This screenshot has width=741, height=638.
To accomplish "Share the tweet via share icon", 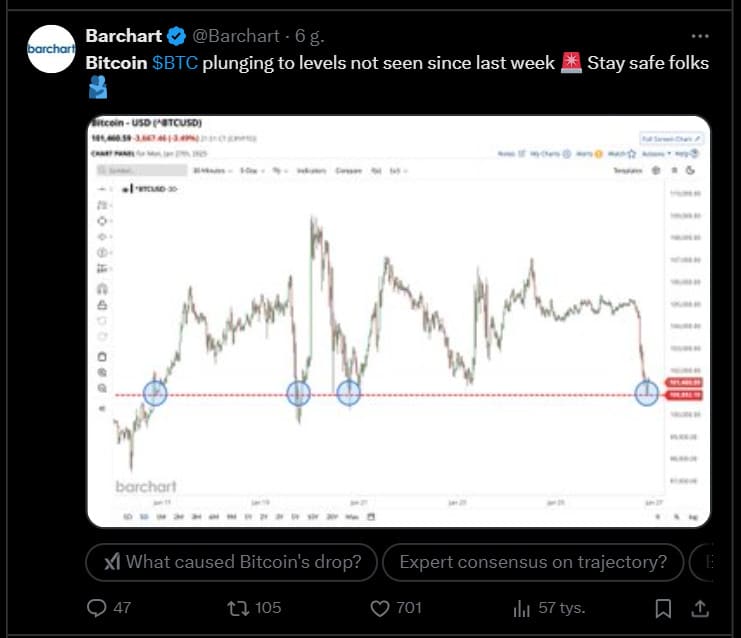I will tap(700, 608).
